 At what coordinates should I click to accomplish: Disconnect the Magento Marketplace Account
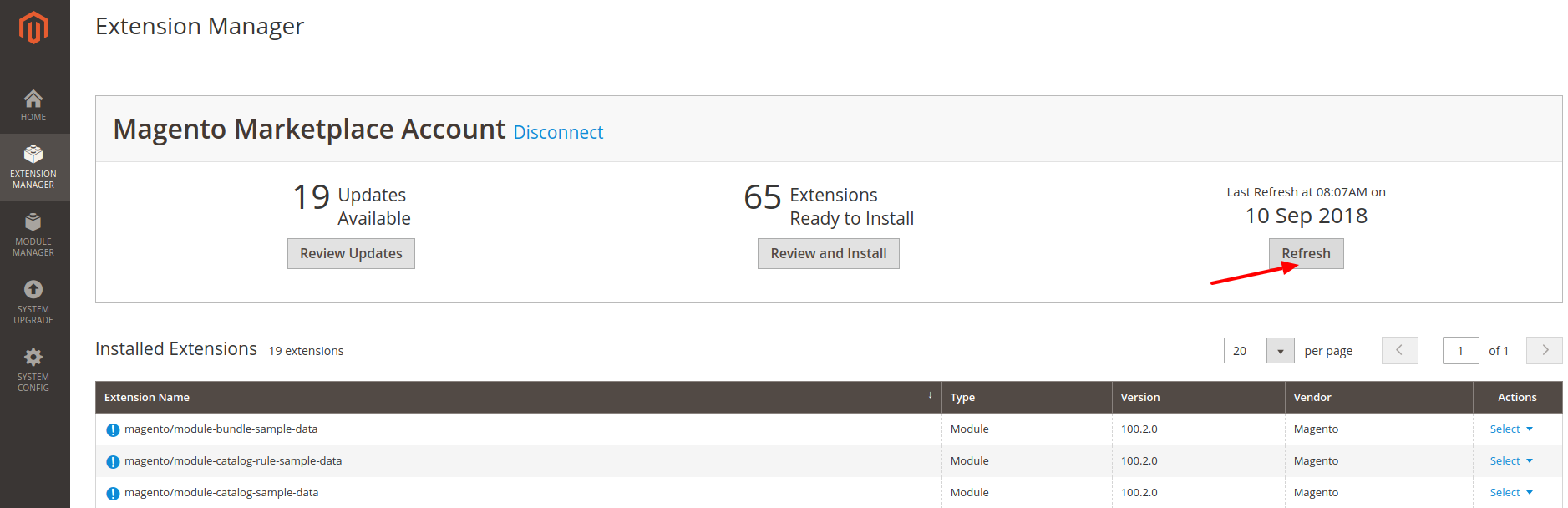[x=558, y=132]
